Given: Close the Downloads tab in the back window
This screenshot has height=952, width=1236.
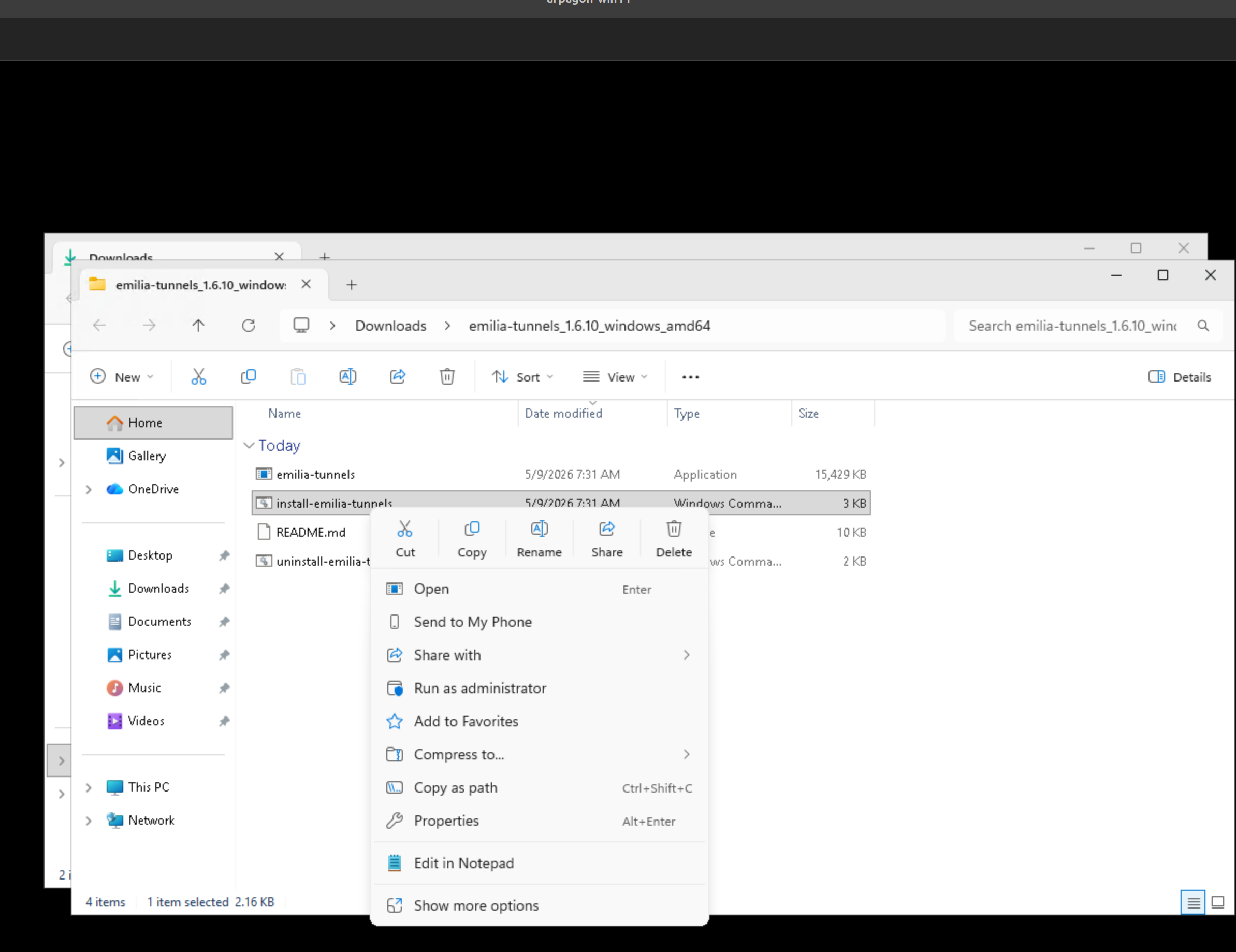Looking at the screenshot, I should [x=279, y=256].
